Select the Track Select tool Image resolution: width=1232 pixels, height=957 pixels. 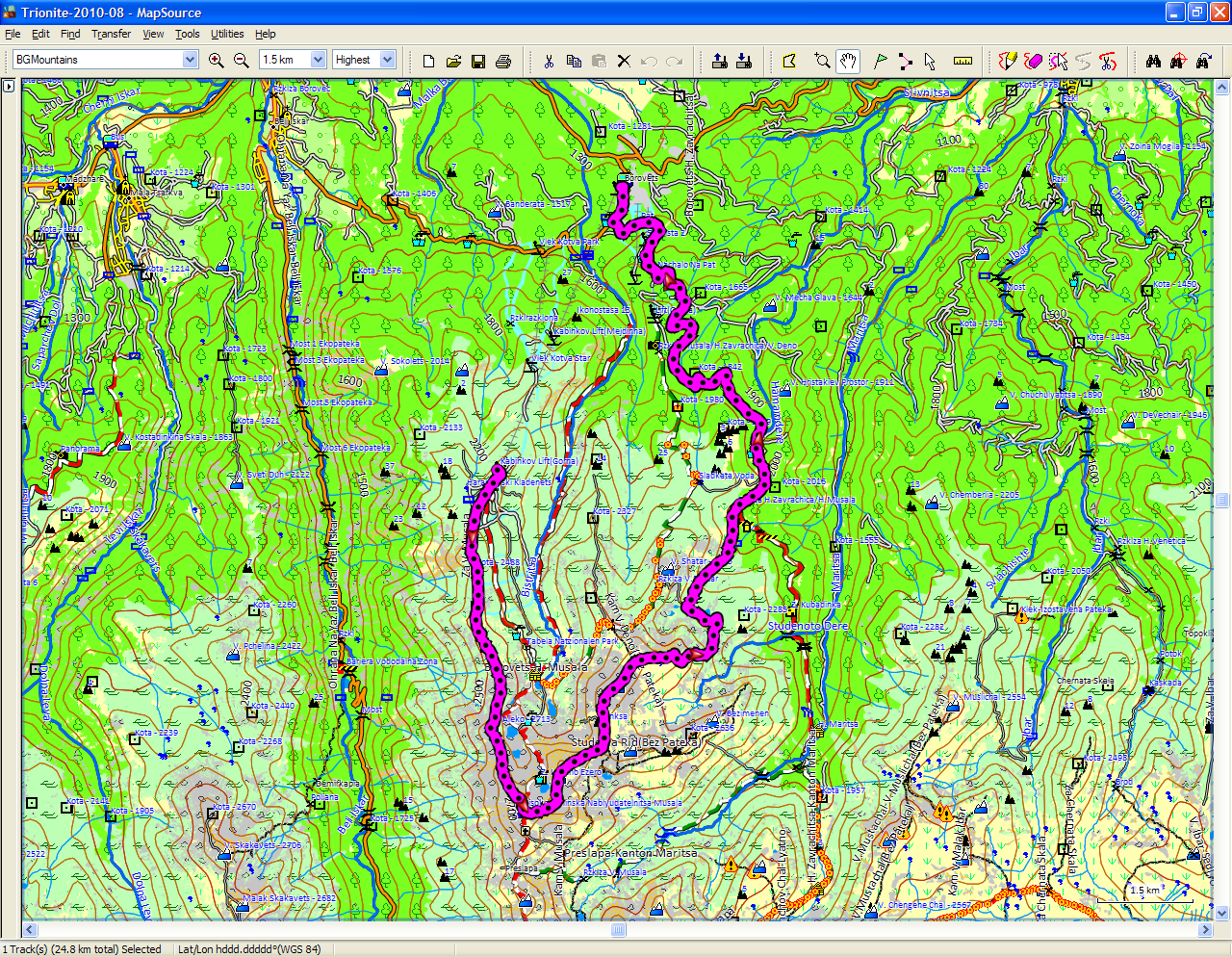point(1058,61)
